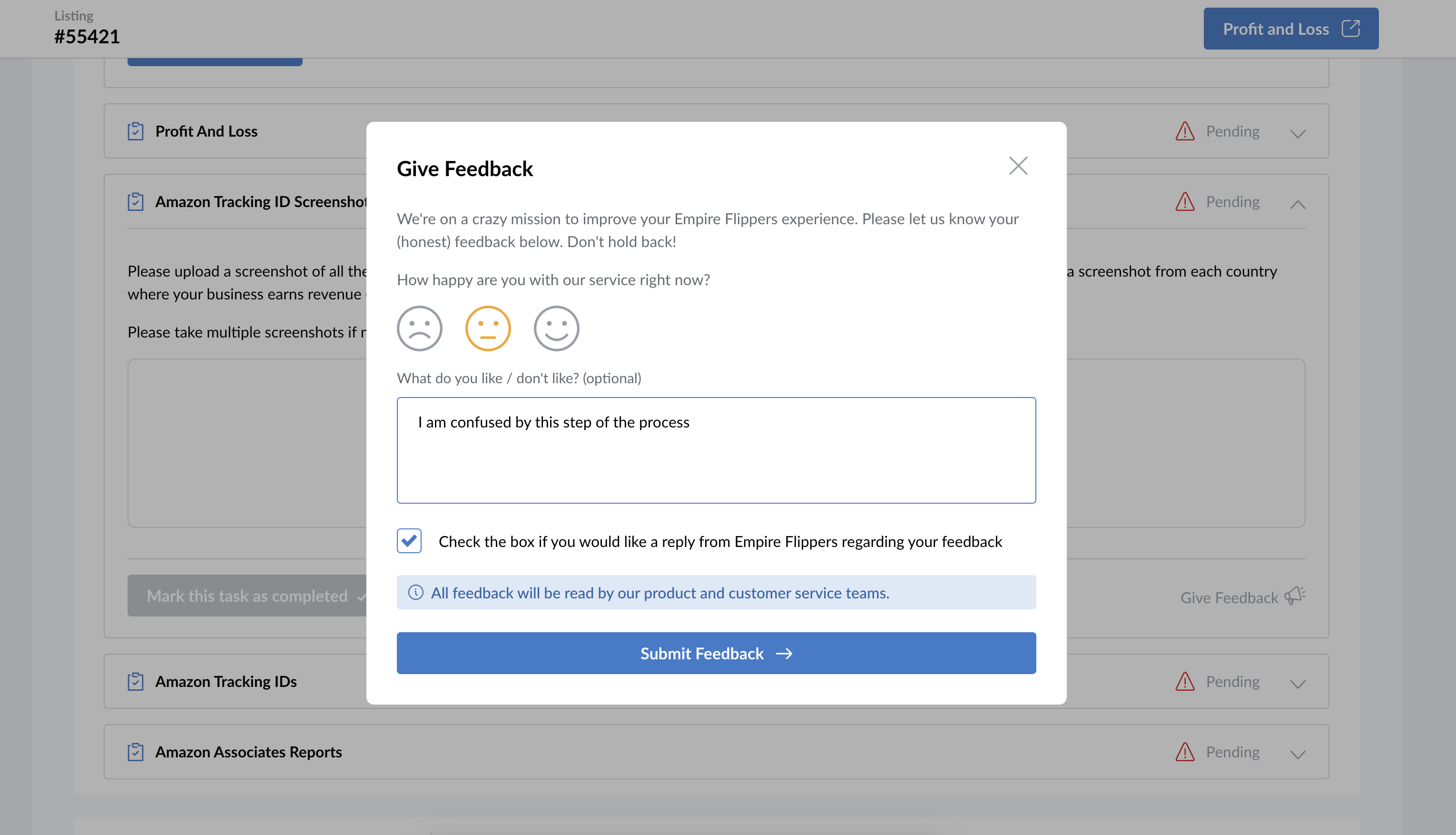The height and width of the screenshot is (835, 1456).
Task: Click the Amazon Tracking ID Screenshot title
Action: [x=261, y=201]
